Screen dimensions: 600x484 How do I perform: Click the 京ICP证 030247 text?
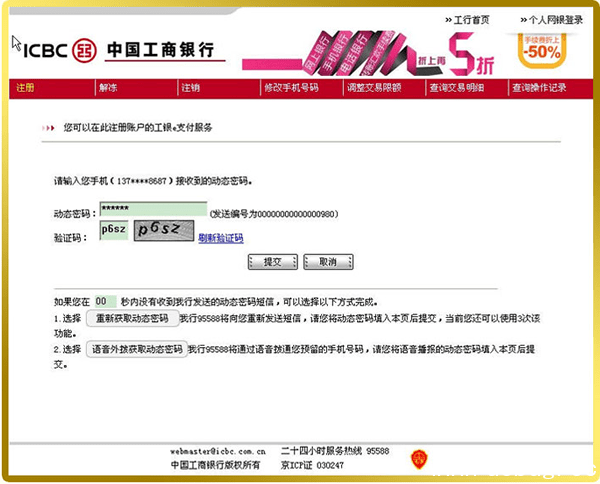pyautogui.click(x=312, y=465)
